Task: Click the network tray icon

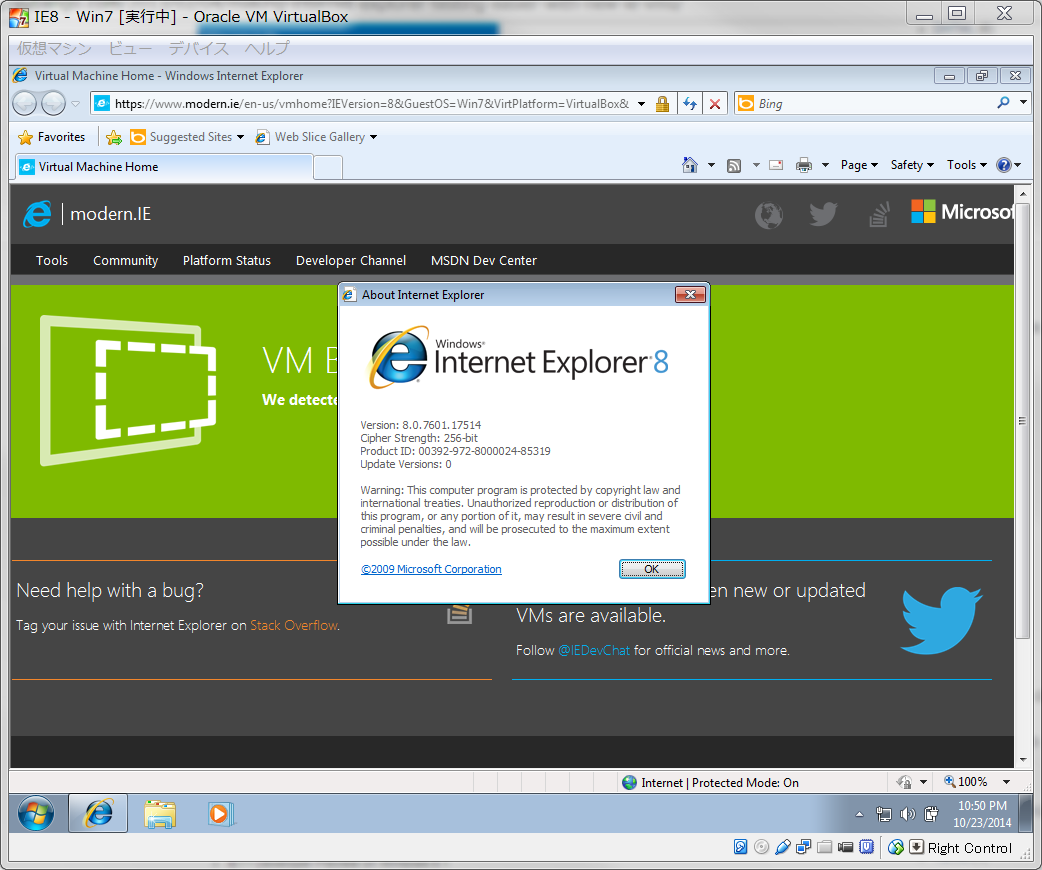Action: (x=883, y=814)
